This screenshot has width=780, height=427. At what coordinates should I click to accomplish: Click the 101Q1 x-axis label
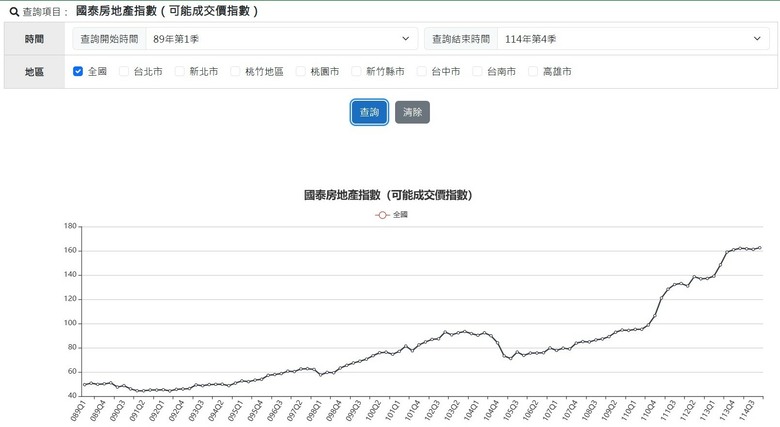tap(392, 411)
